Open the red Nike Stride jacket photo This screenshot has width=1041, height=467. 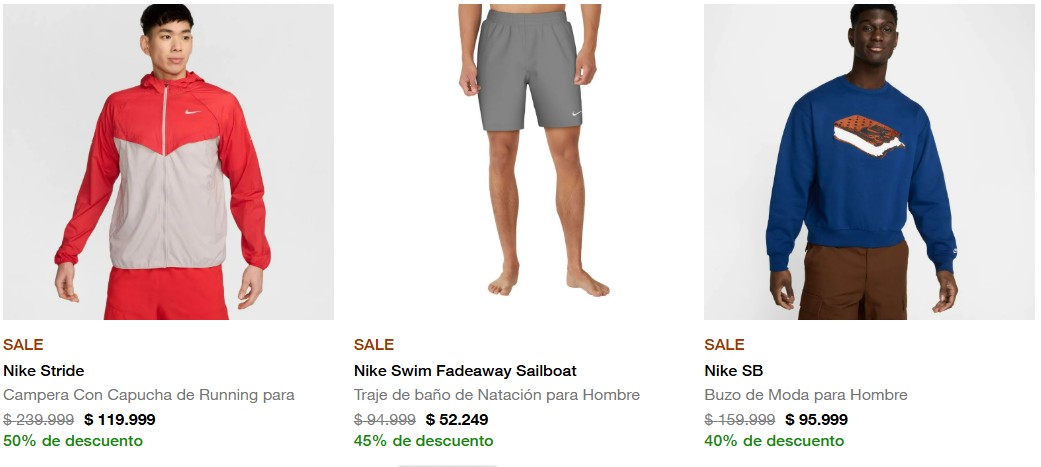[168, 162]
